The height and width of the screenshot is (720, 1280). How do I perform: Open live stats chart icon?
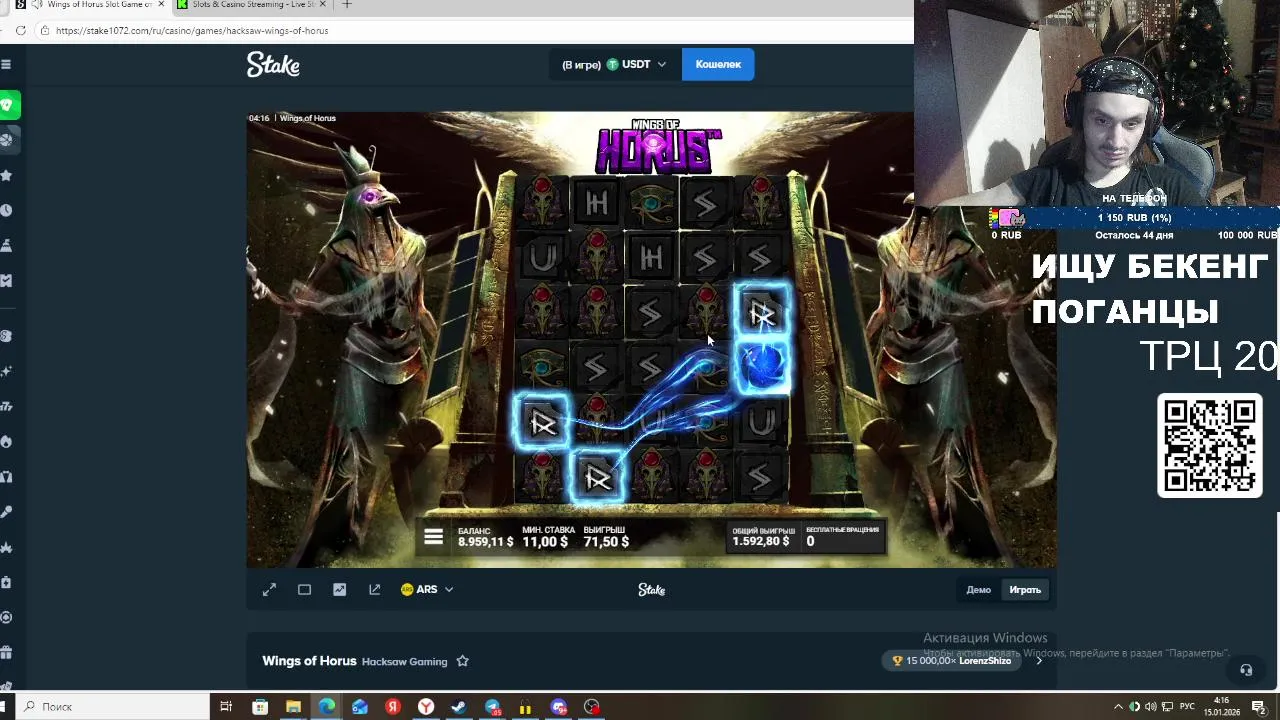pos(340,590)
